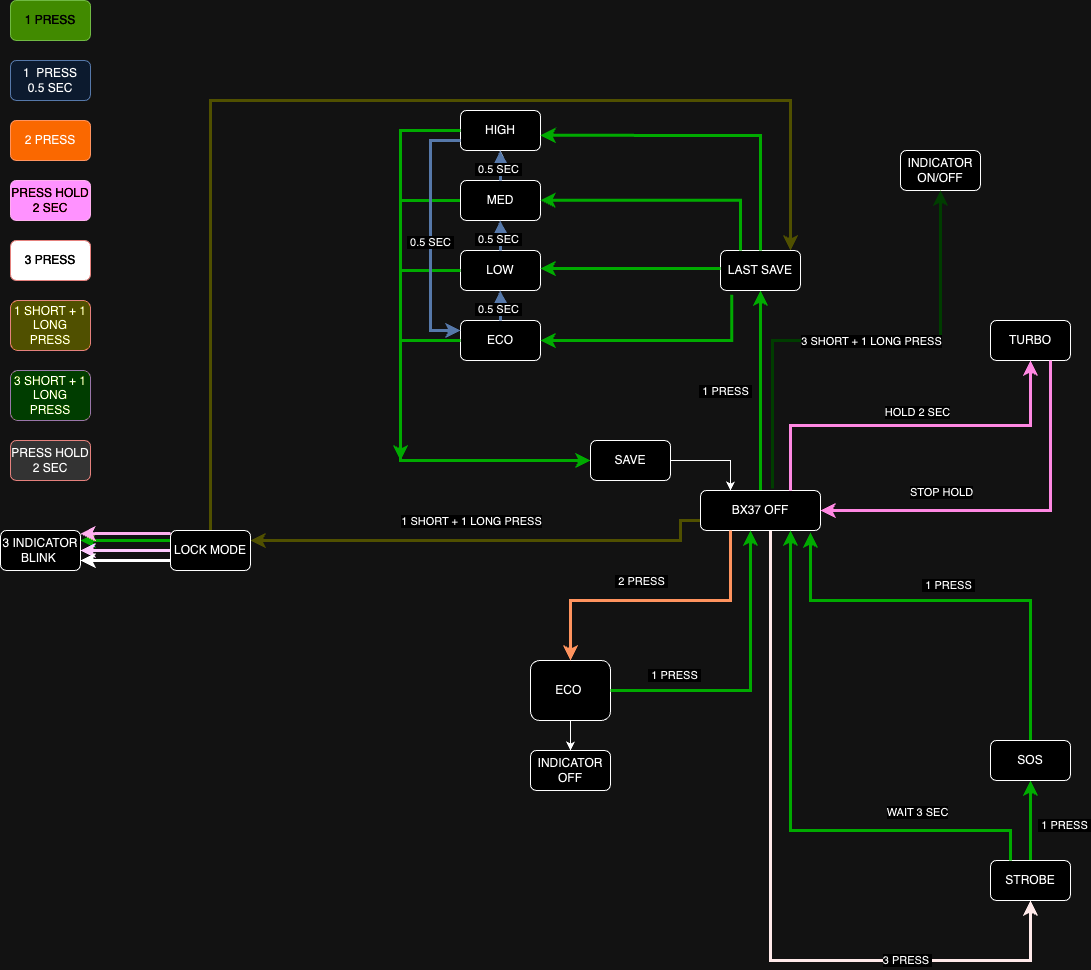Click the MED mode node
This screenshot has width=1091, height=970.
(500, 200)
